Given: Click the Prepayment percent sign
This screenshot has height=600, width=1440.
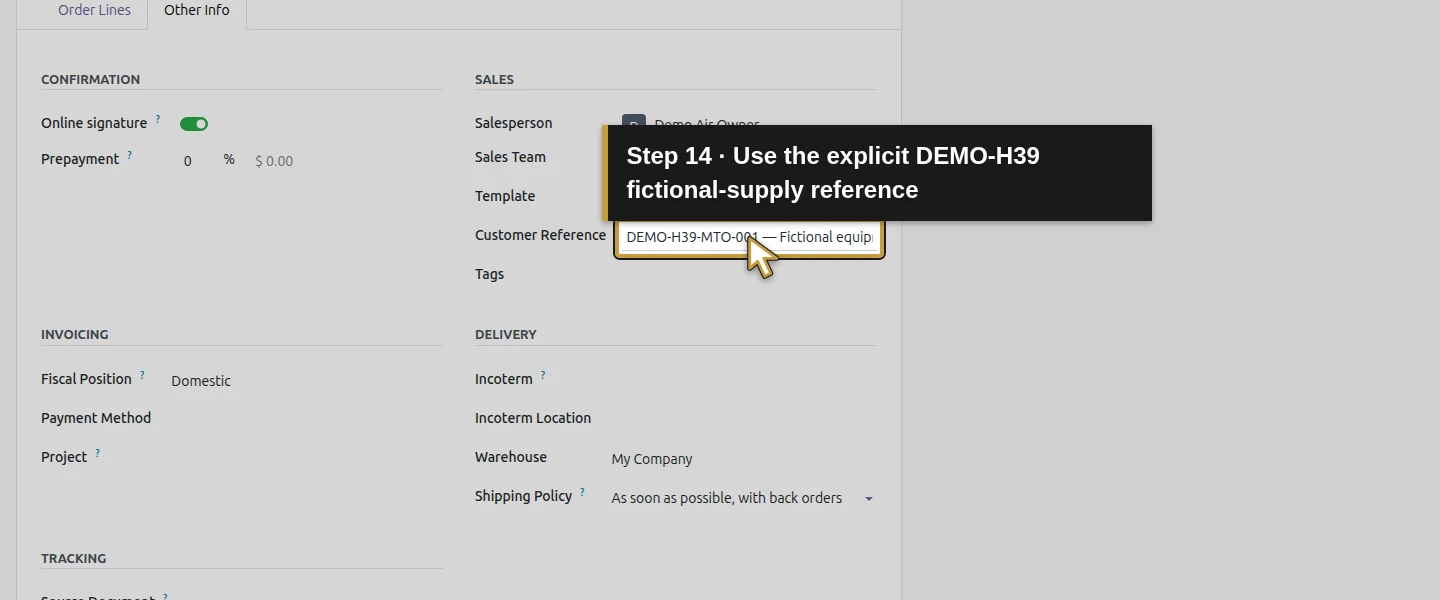Looking at the screenshot, I should 229,159.
